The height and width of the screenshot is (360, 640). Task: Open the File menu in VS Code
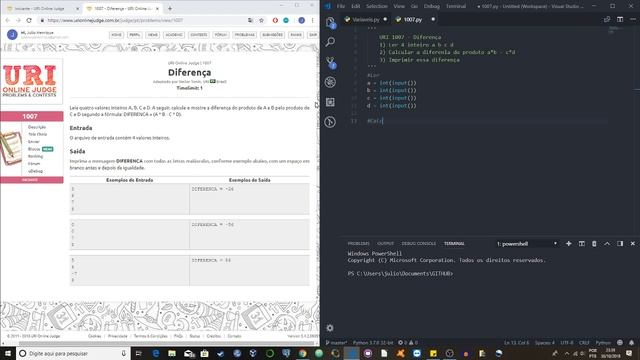341,6
